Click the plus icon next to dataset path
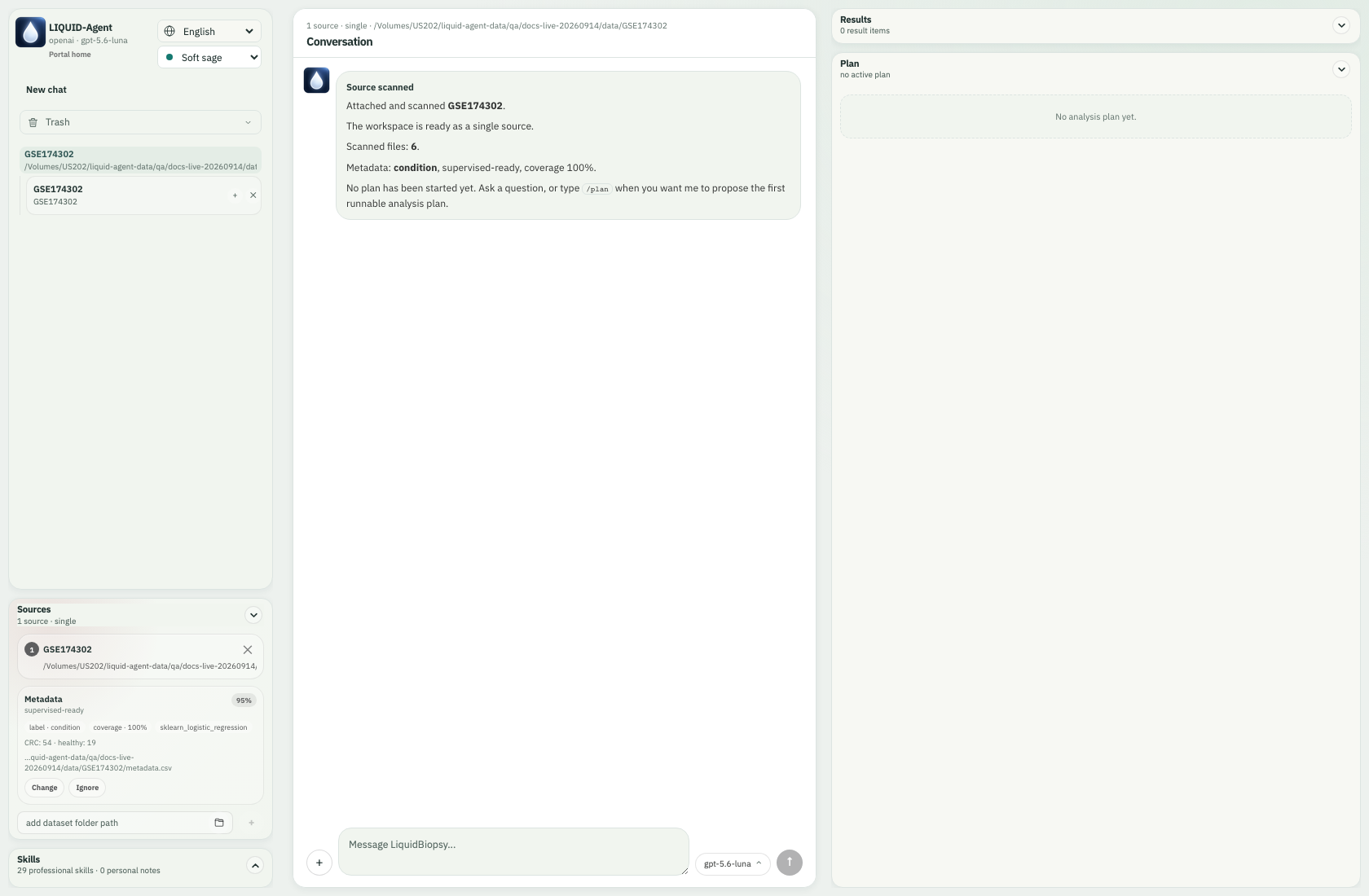 pyautogui.click(x=251, y=823)
